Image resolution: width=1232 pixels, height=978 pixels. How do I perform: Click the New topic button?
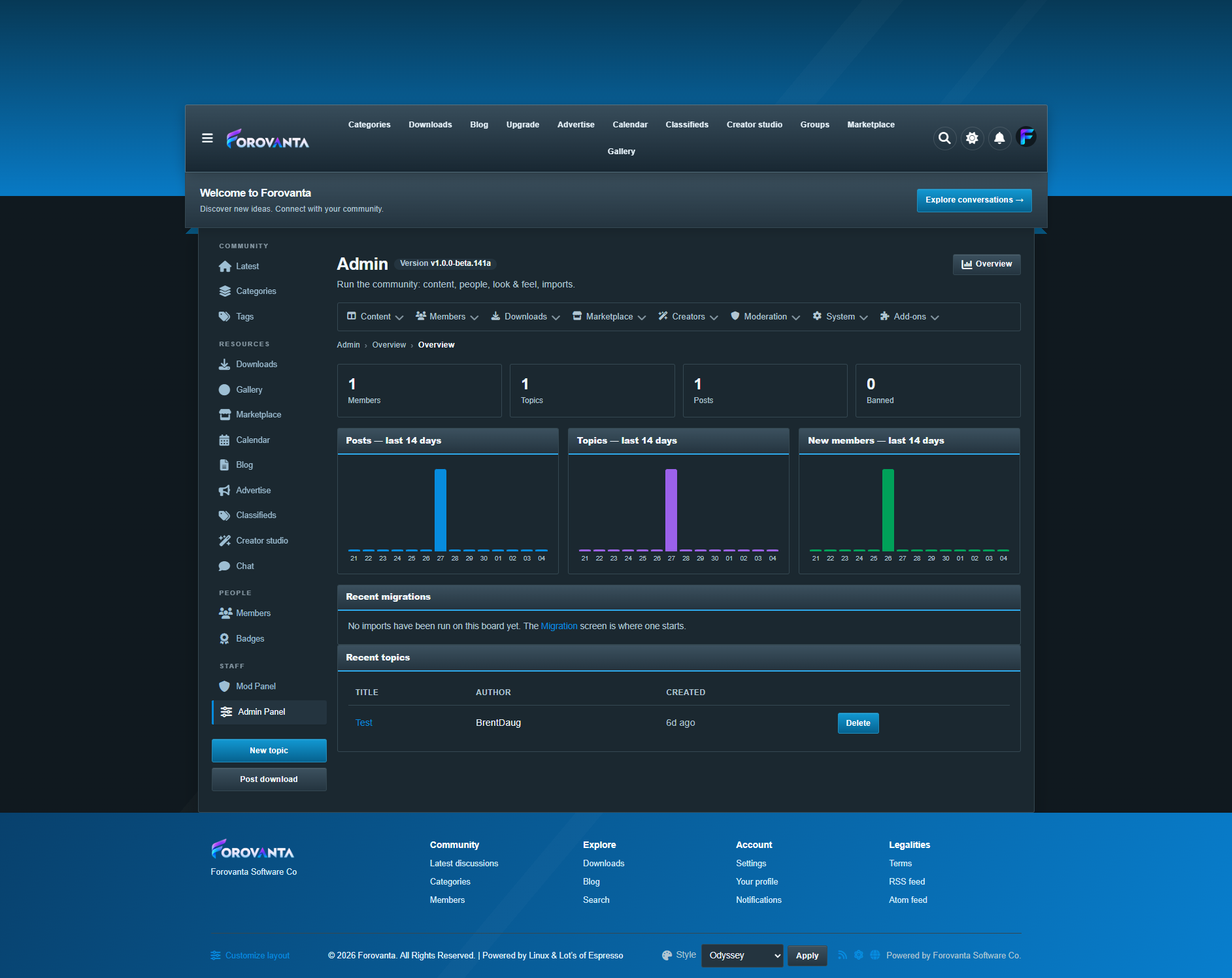pyautogui.click(x=269, y=751)
